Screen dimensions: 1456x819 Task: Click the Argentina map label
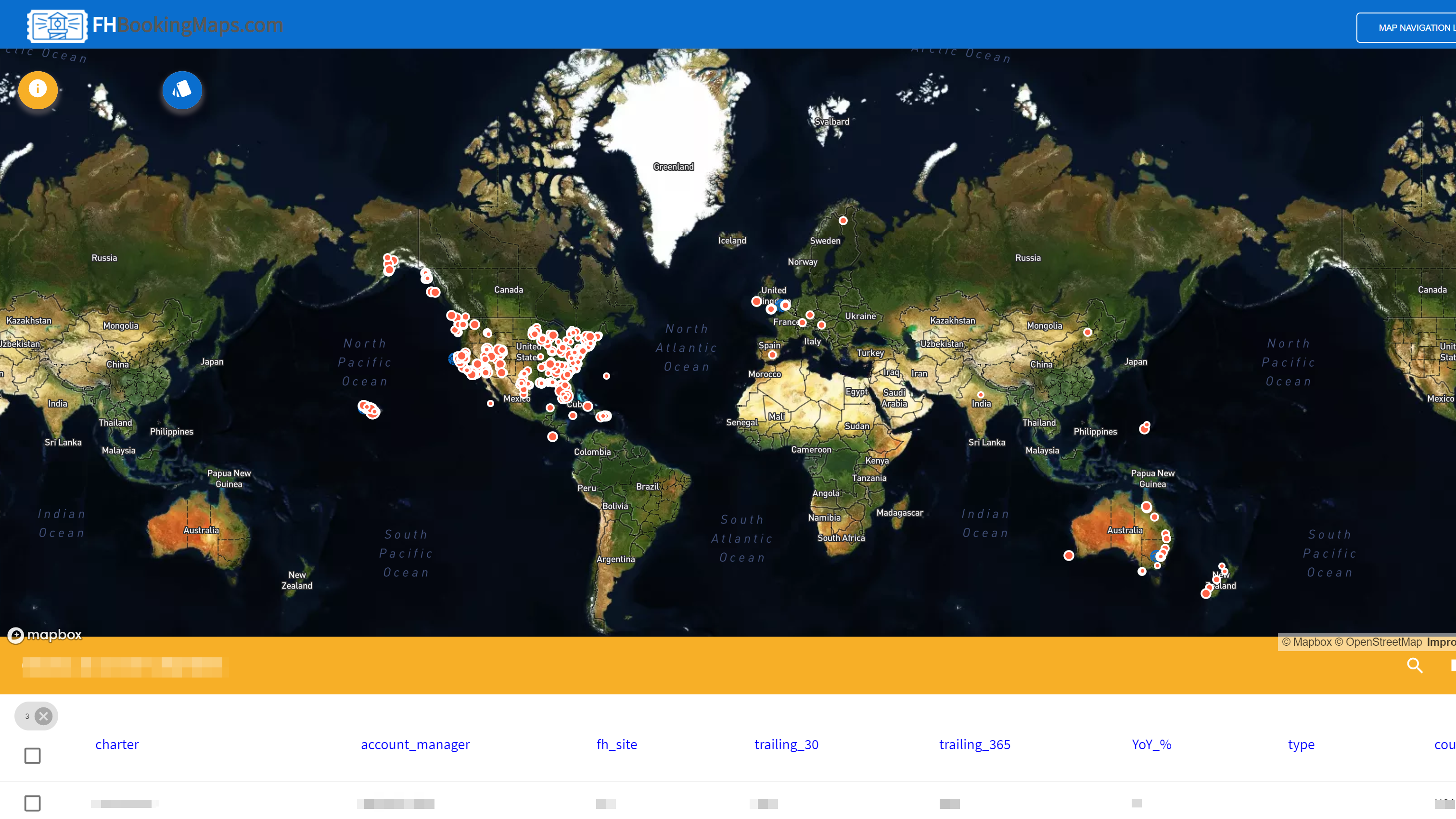coord(615,560)
